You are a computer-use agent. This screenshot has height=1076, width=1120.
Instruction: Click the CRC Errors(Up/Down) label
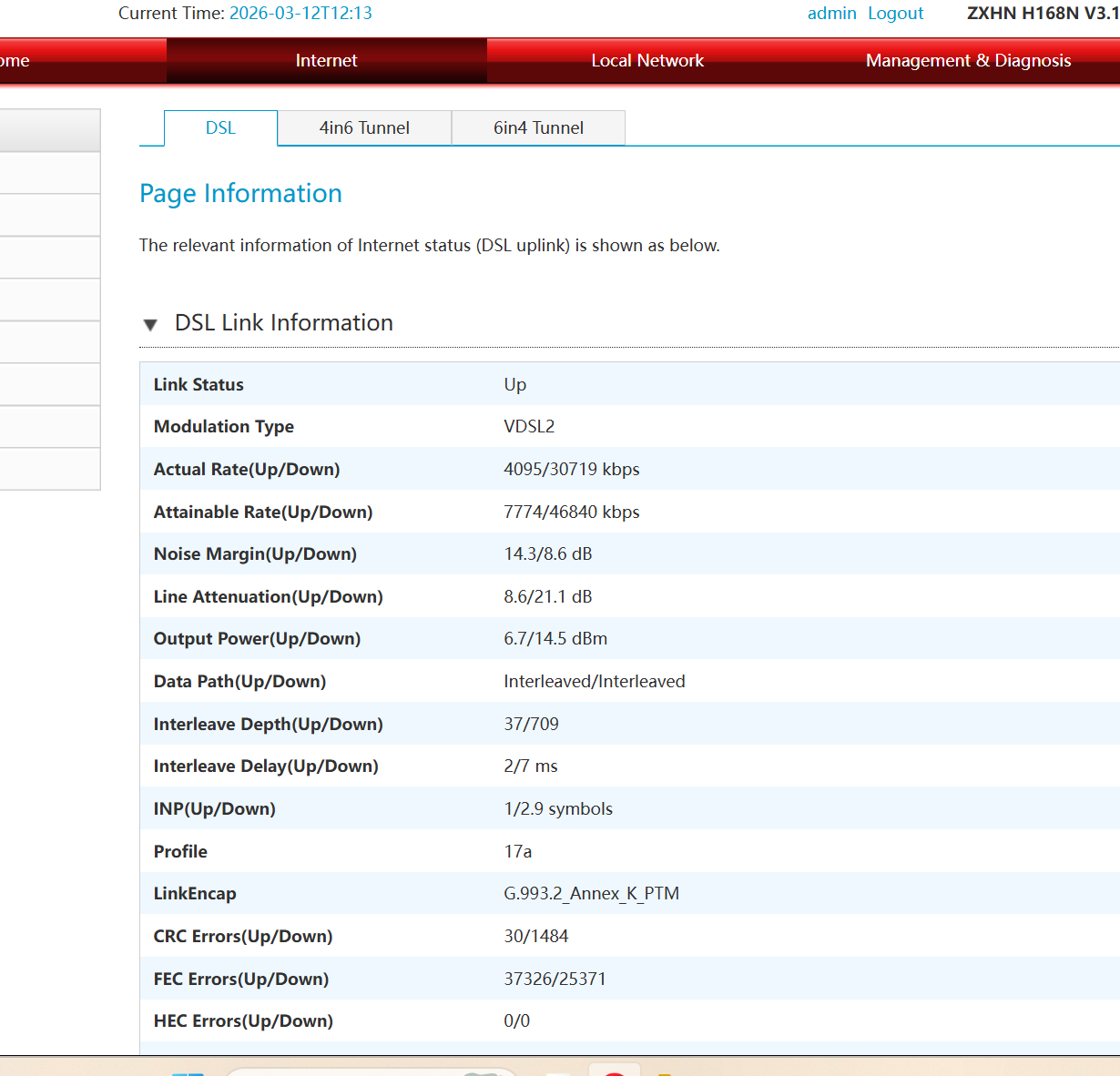pyautogui.click(x=243, y=936)
